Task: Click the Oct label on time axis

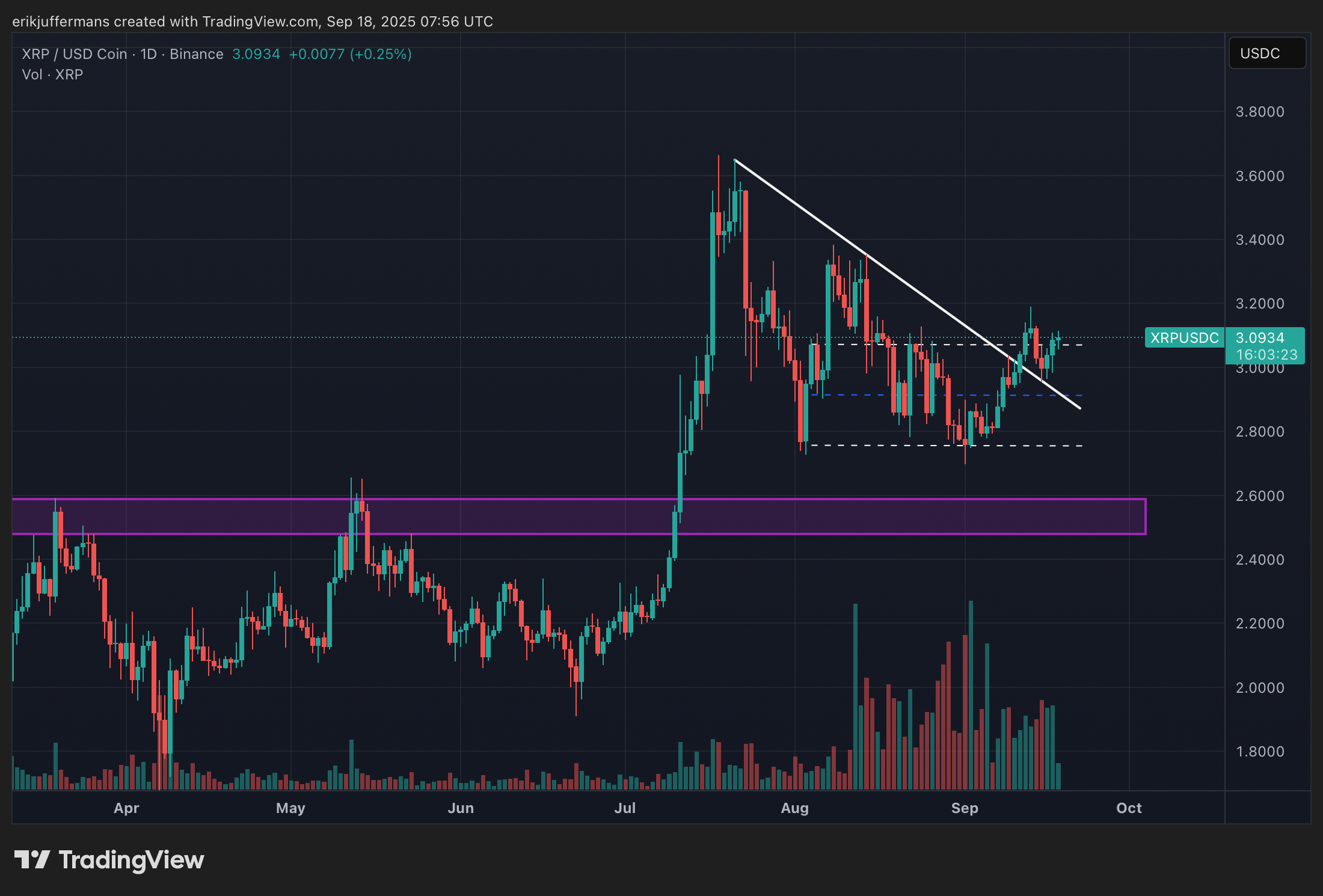Action: click(x=1129, y=808)
